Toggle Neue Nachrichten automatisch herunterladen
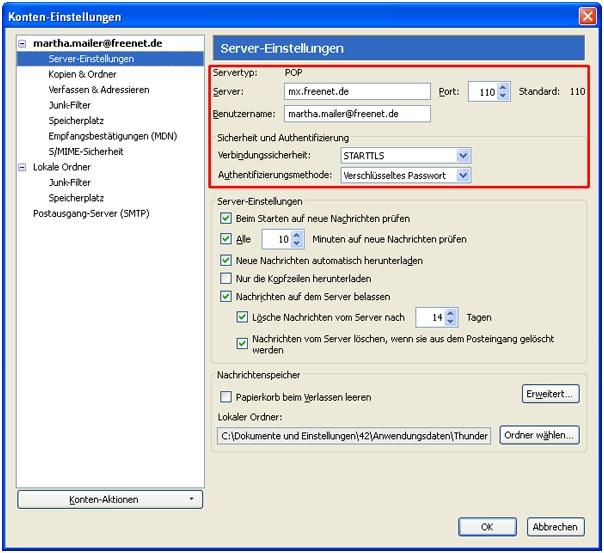 [x=226, y=260]
